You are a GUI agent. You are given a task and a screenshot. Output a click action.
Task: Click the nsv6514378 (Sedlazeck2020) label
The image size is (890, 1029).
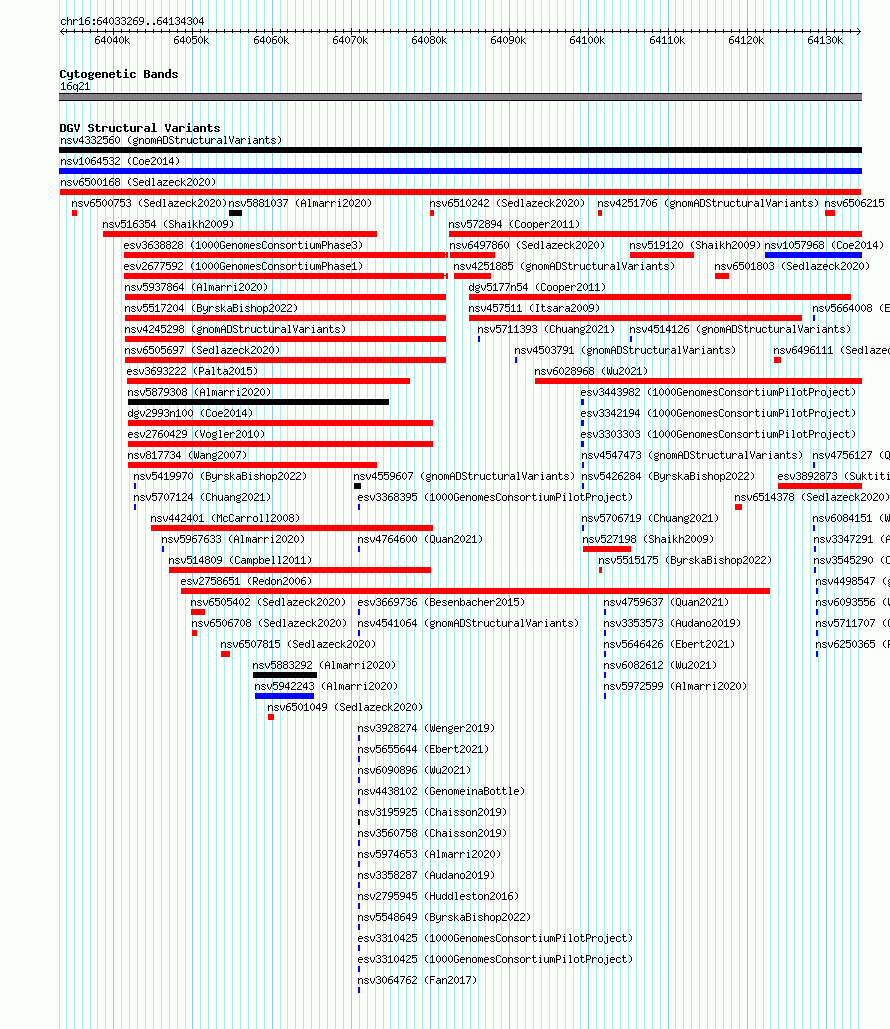click(812, 497)
